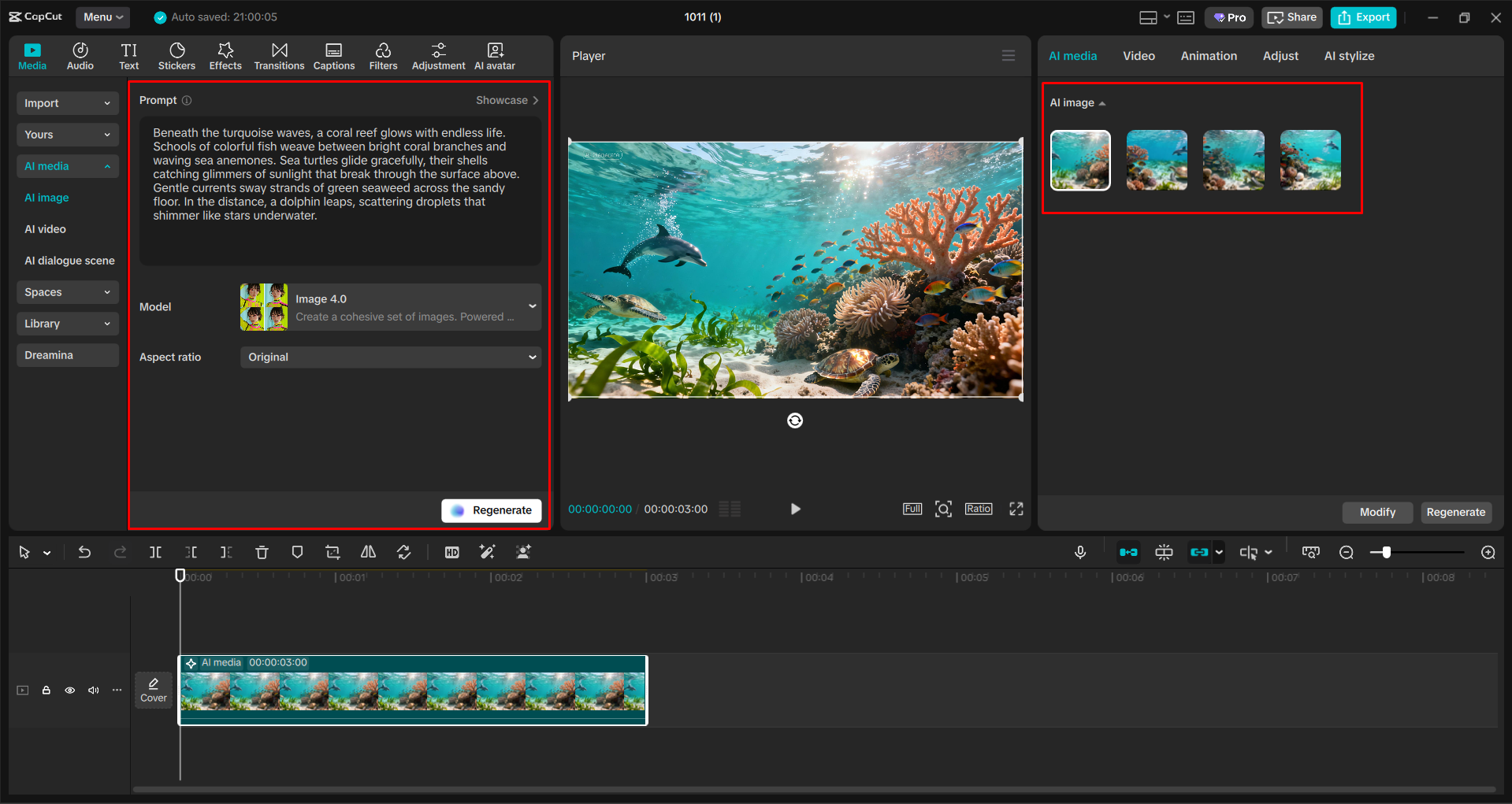Screen dimensions: 1512x804
Task: Switch to the Animation tab
Action: click(x=1209, y=56)
